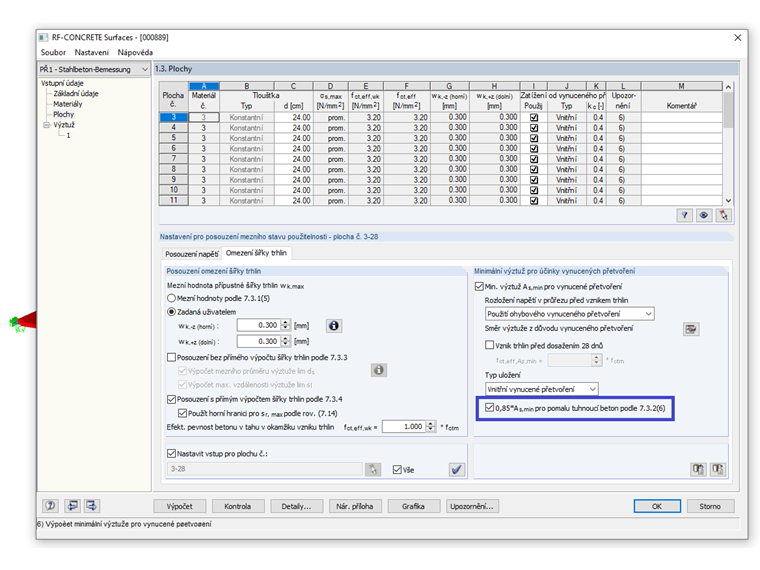
Task: Open the Upozornění... button
Action: (472, 506)
